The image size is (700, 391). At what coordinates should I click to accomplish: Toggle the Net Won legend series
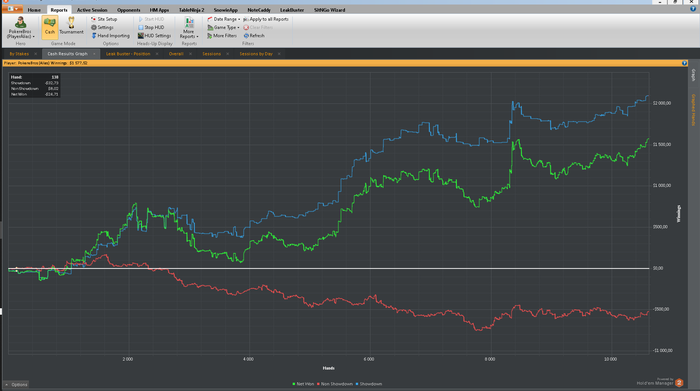[x=303, y=384]
